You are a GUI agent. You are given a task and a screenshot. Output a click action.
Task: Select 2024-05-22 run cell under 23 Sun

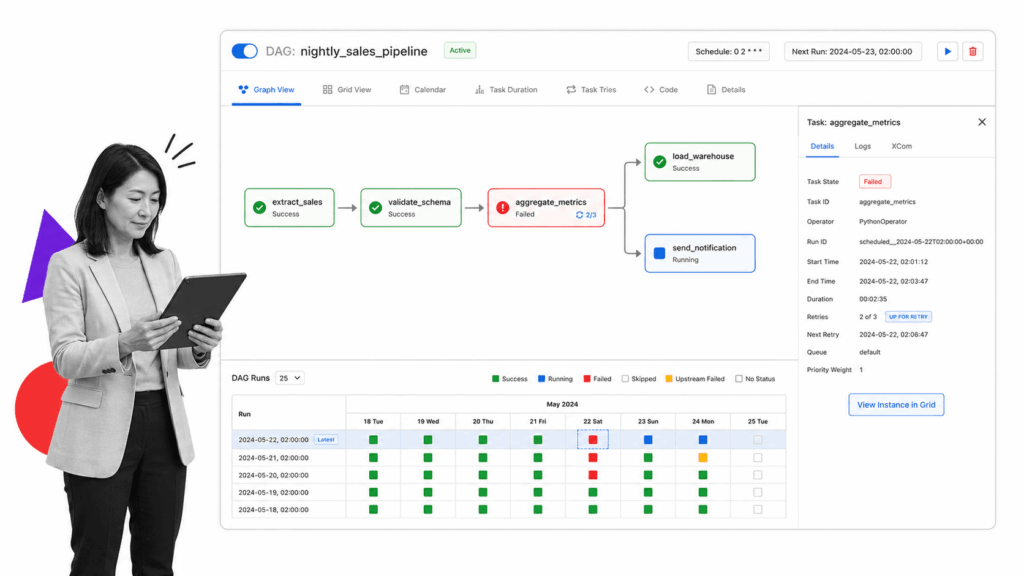click(648, 440)
